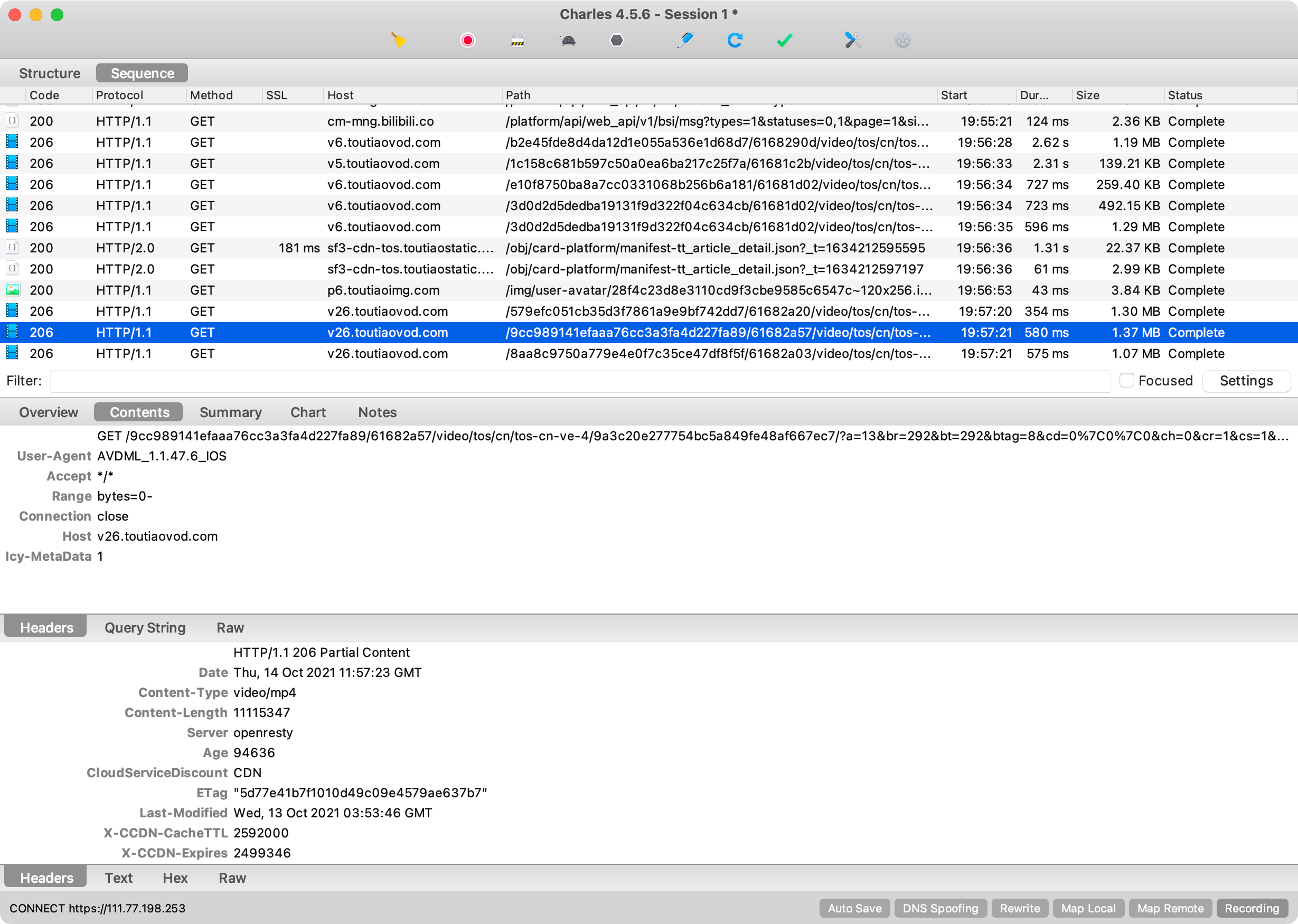Open the Chart tab

(x=308, y=412)
